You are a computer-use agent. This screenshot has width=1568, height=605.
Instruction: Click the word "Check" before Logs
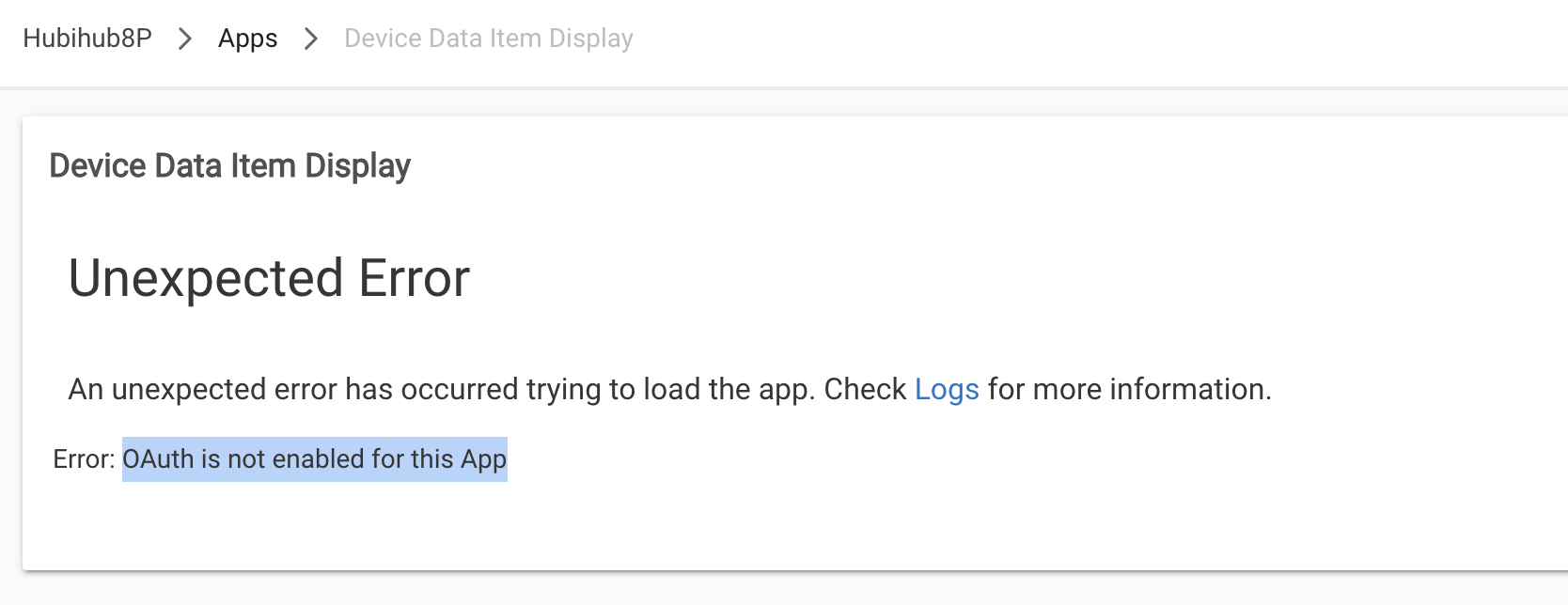(865, 389)
